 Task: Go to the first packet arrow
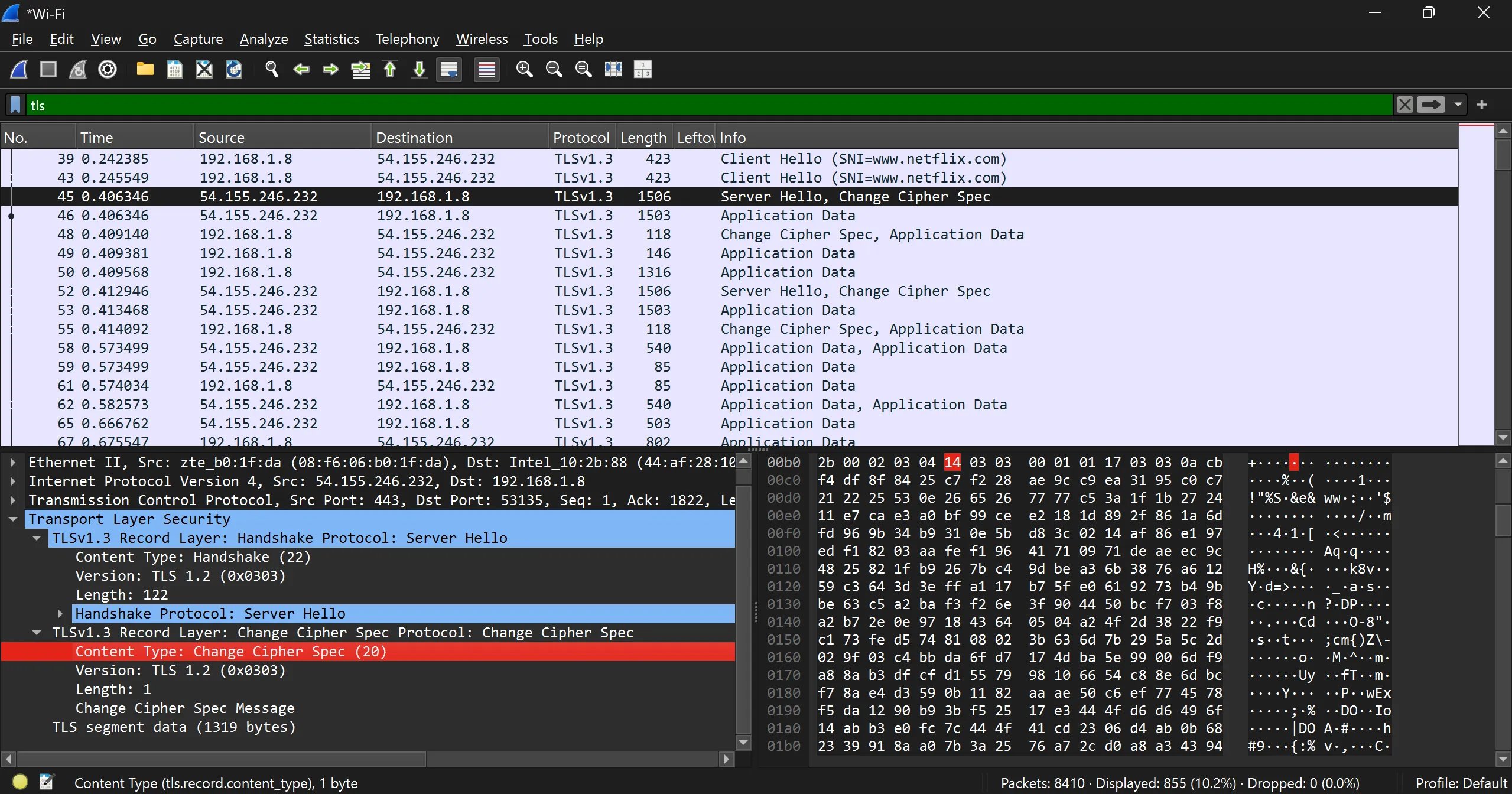[390, 70]
